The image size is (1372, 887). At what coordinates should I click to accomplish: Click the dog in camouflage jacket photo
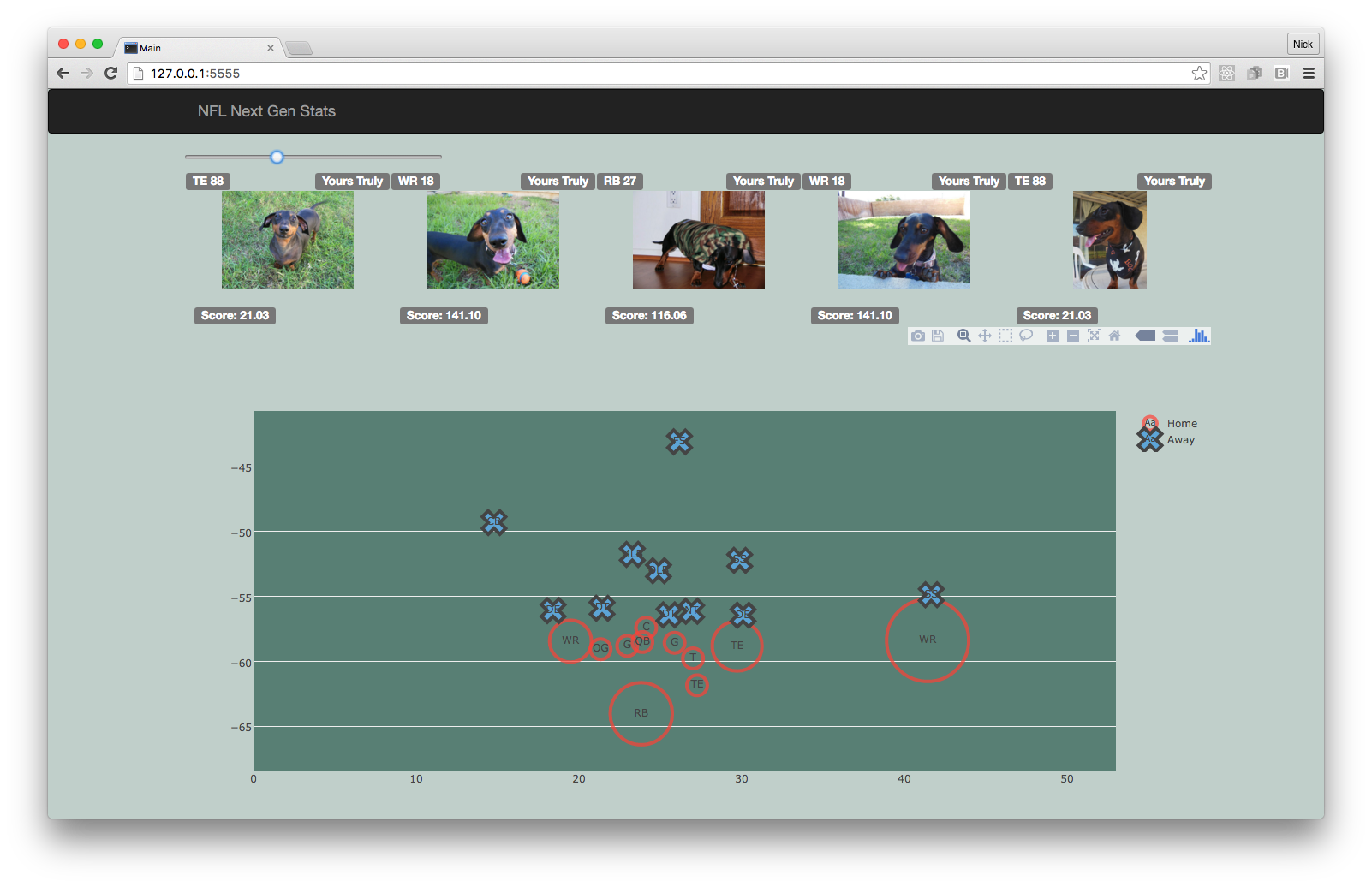(x=699, y=241)
